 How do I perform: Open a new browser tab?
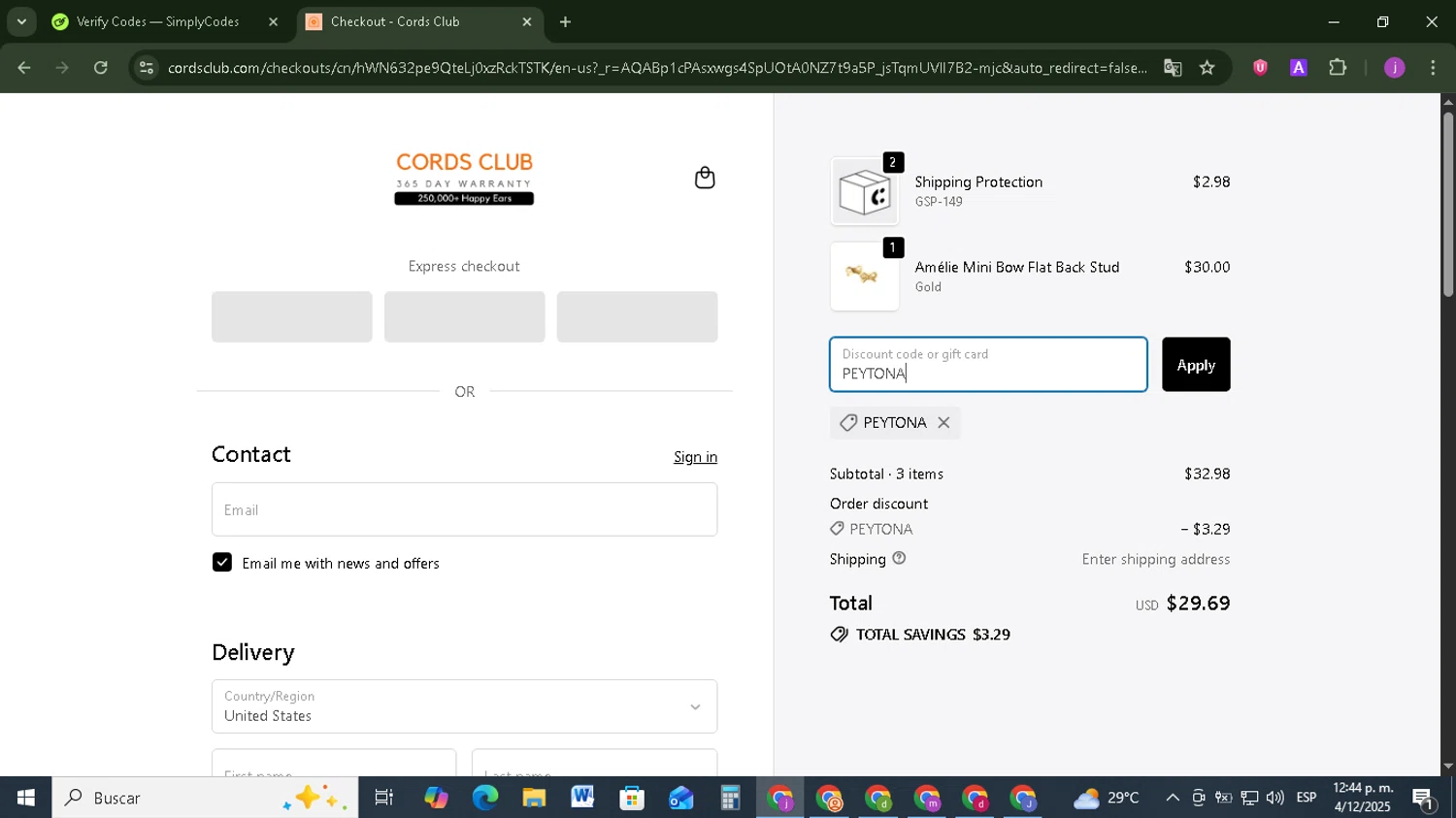565,21
